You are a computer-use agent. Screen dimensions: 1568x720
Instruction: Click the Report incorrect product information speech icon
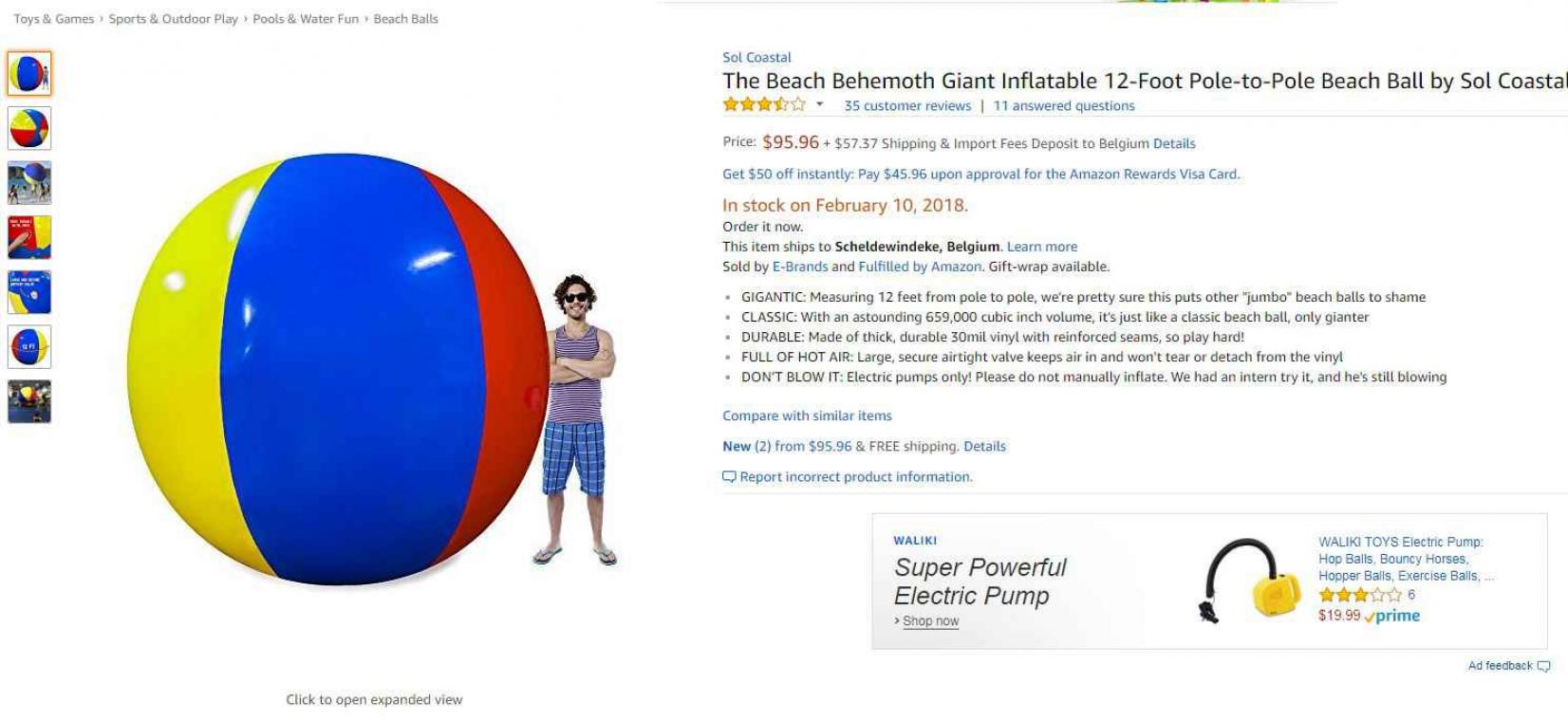coord(729,477)
